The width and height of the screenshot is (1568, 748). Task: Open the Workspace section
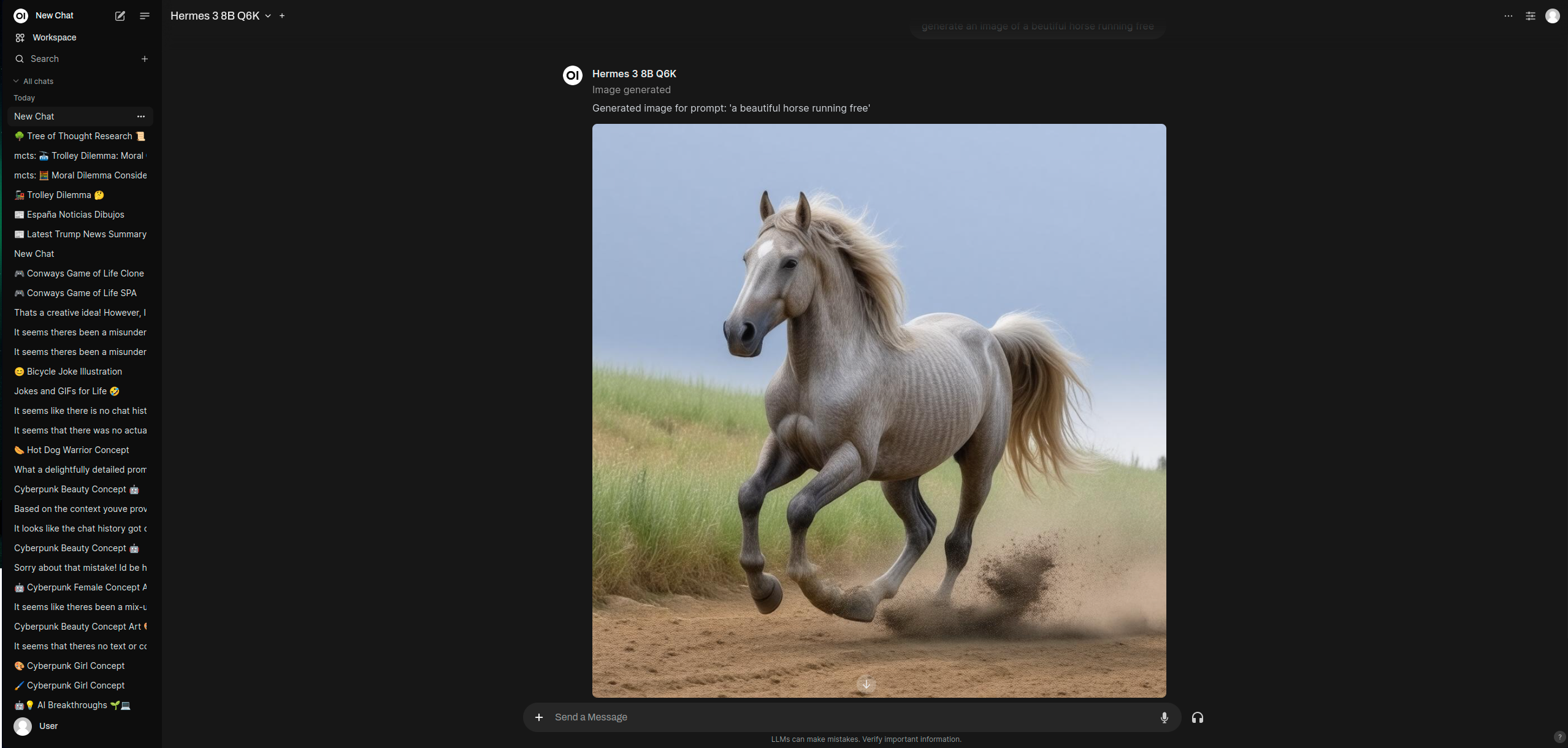click(x=54, y=37)
